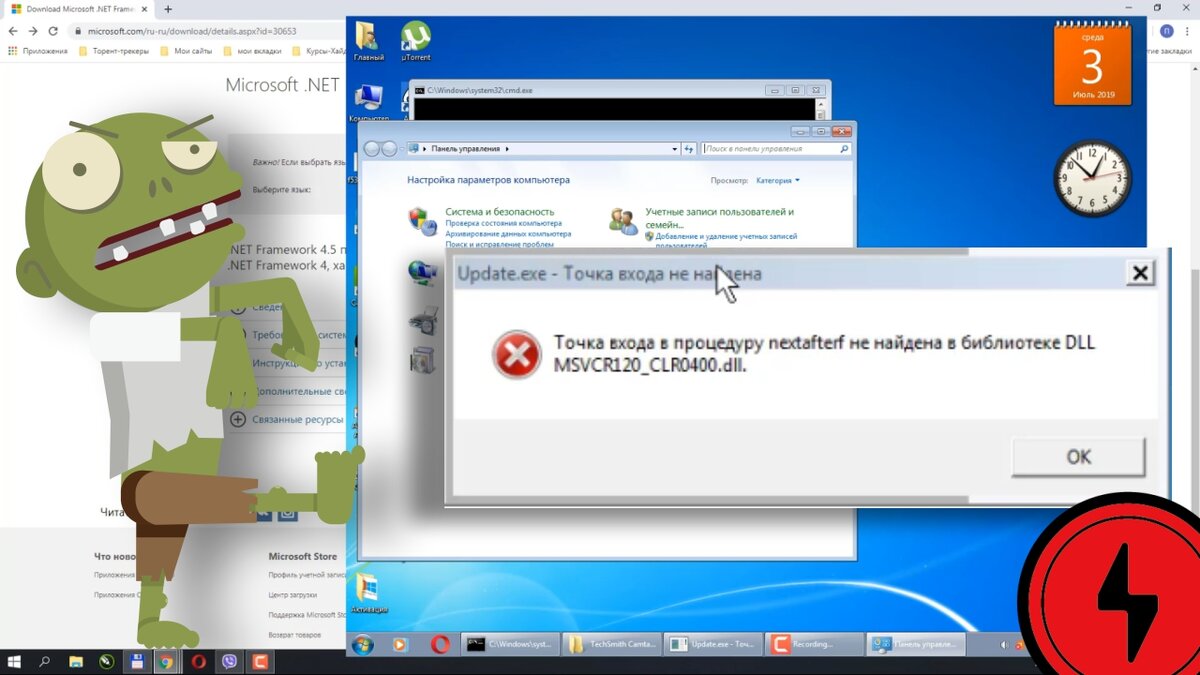Click the red error icon in the dialog
Screen dimensions: 1200x675
point(516,354)
